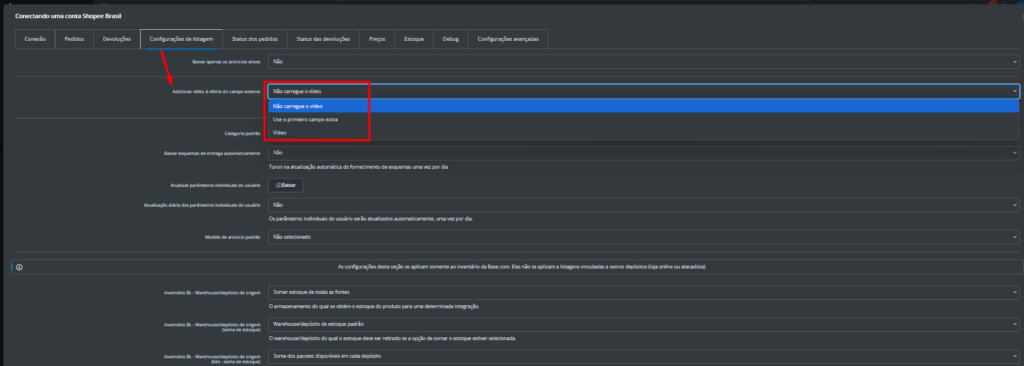Open 'Baixar esquemas de entrega automaticamente' dropdown
The image size is (1024, 366).
643,153
